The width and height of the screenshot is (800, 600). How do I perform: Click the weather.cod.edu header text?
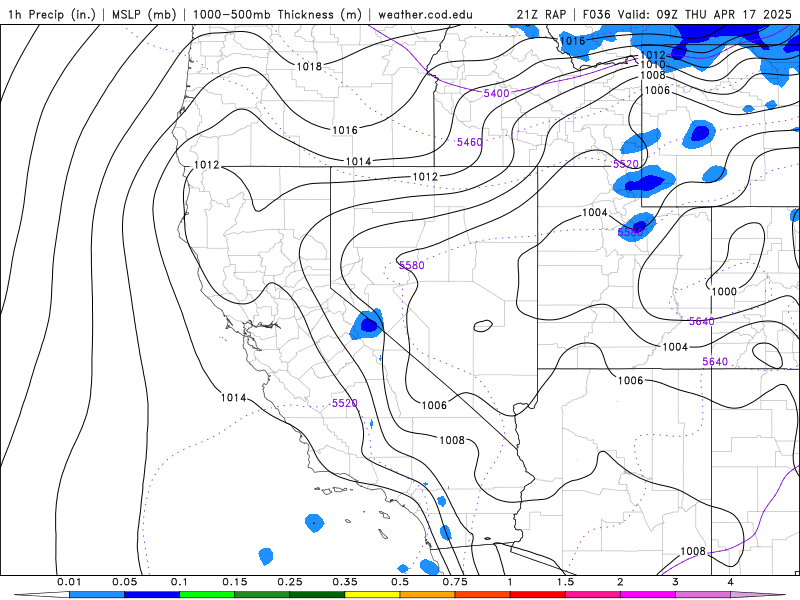pos(425,14)
